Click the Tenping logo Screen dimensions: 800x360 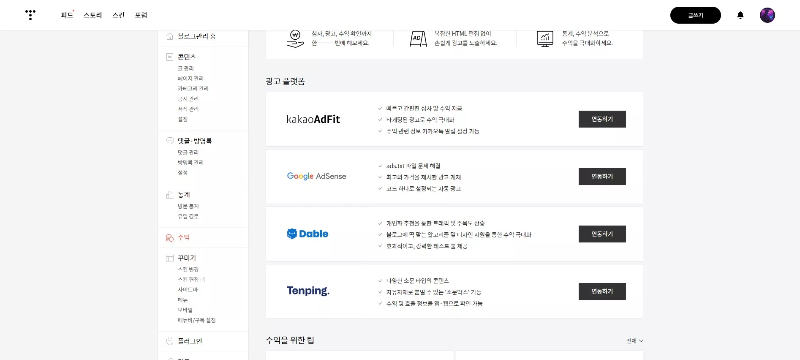[308, 291]
